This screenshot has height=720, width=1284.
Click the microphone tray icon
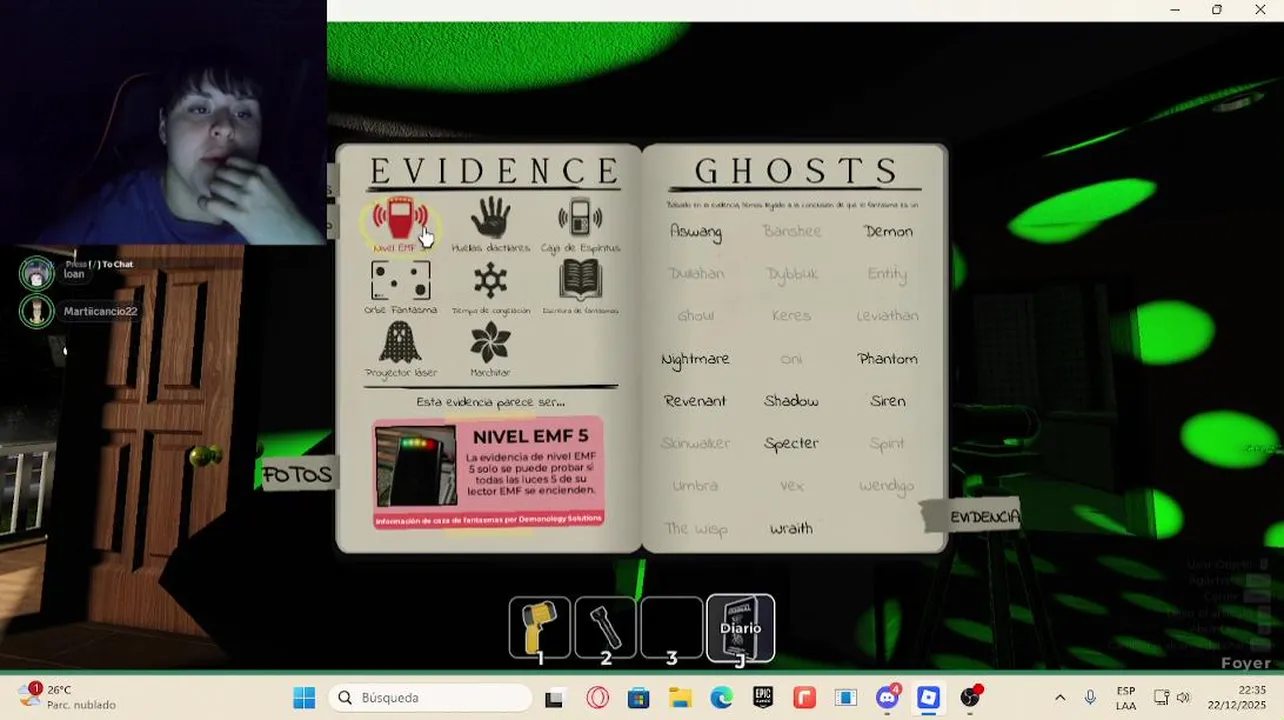pyautogui.click(x=1090, y=698)
